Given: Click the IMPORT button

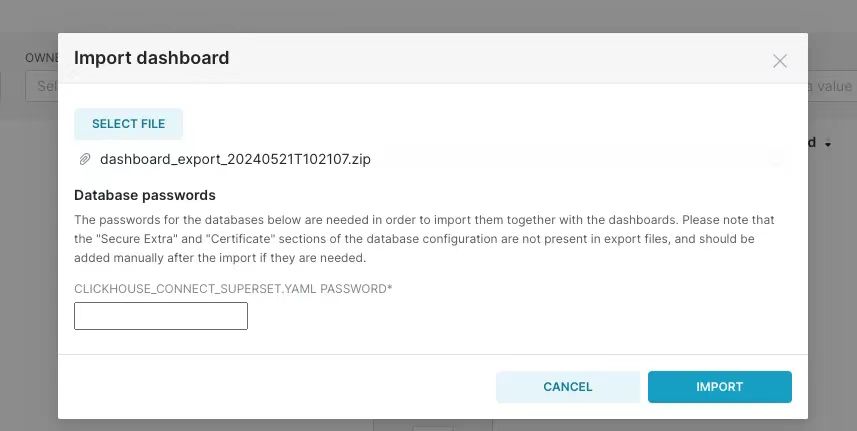Looking at the screenshot, I should click(719, 387).
